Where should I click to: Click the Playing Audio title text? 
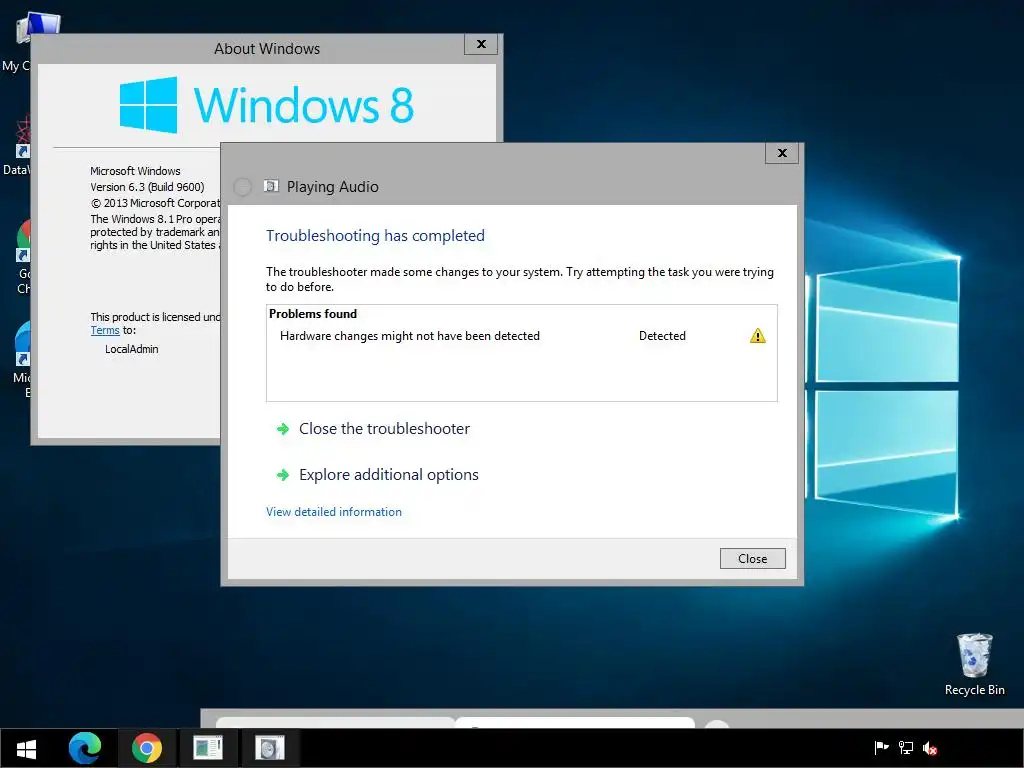[332, 187]
